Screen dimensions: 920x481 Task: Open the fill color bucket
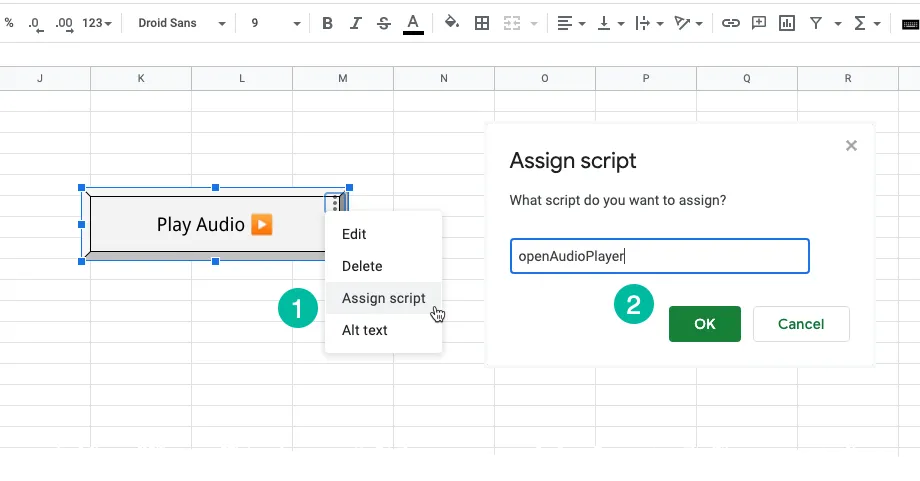[x=451, y=23]
